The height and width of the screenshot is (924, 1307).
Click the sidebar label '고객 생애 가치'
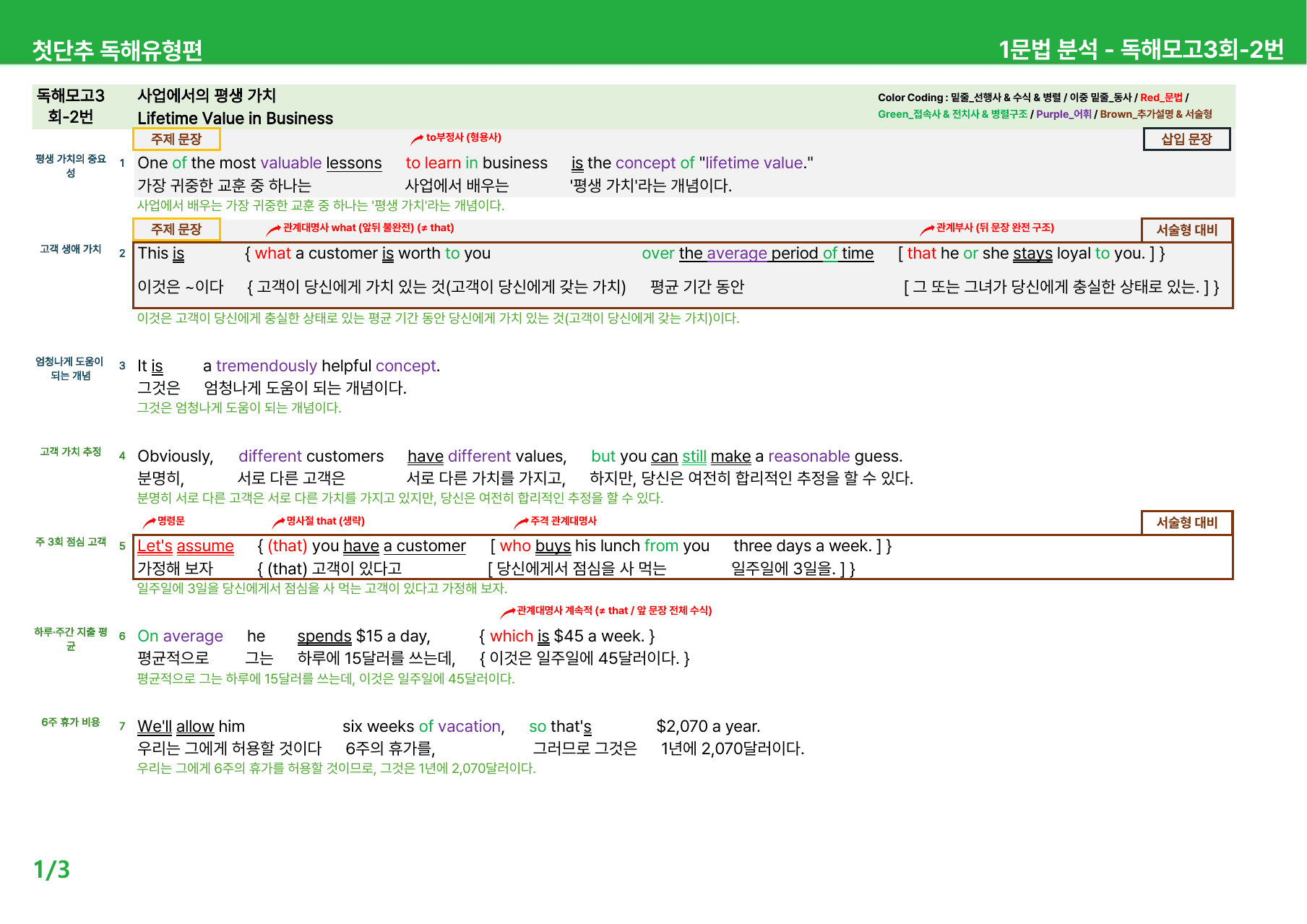pos(71,249)
